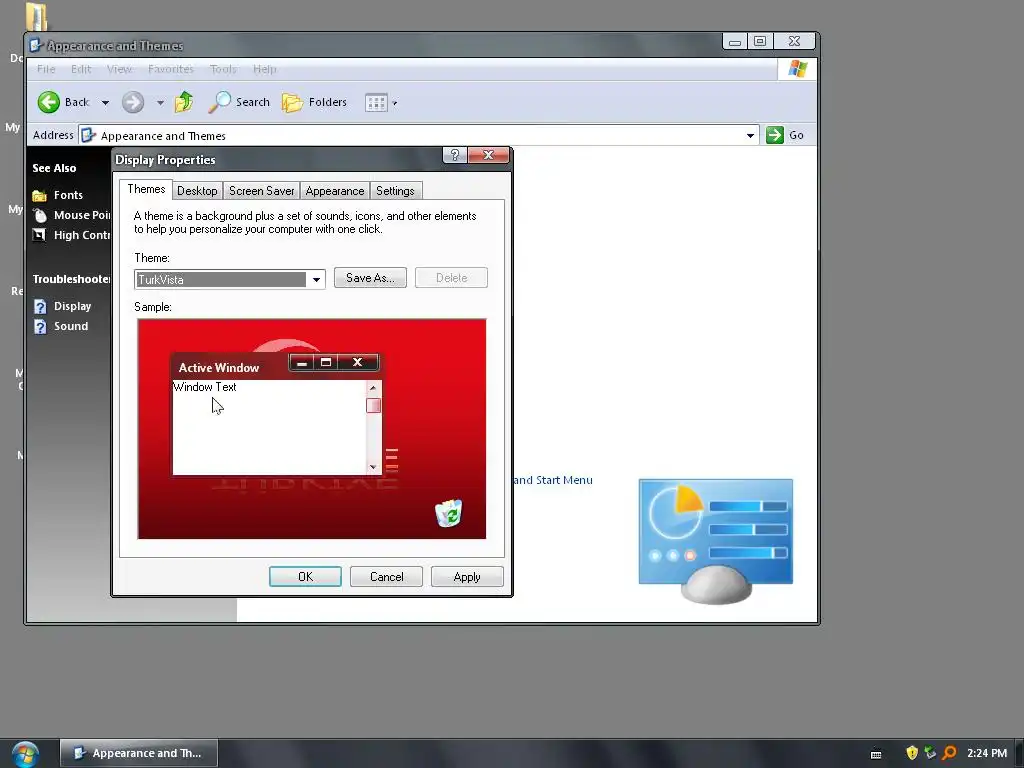1024x768 pixels.
Task: Click the Forward arrow toolbar icon
Action: [133, 102]
